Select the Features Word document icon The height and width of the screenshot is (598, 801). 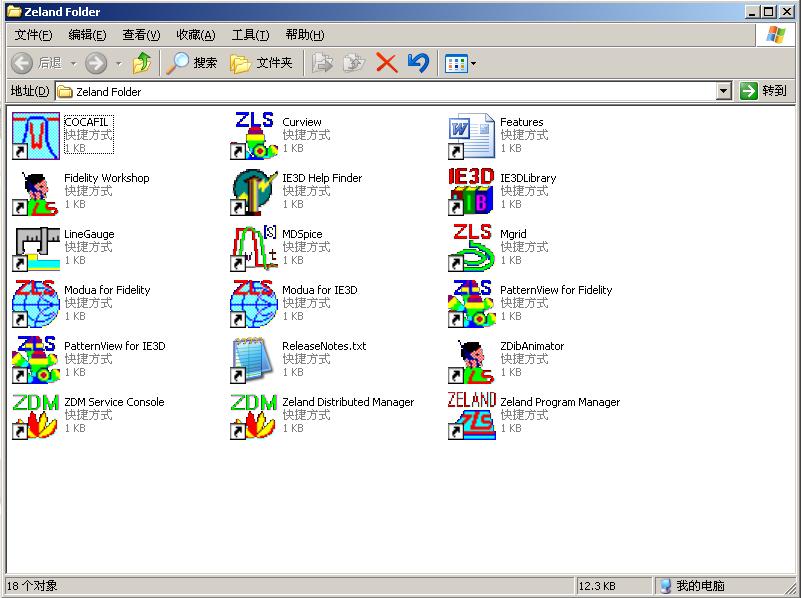(472, 136)
